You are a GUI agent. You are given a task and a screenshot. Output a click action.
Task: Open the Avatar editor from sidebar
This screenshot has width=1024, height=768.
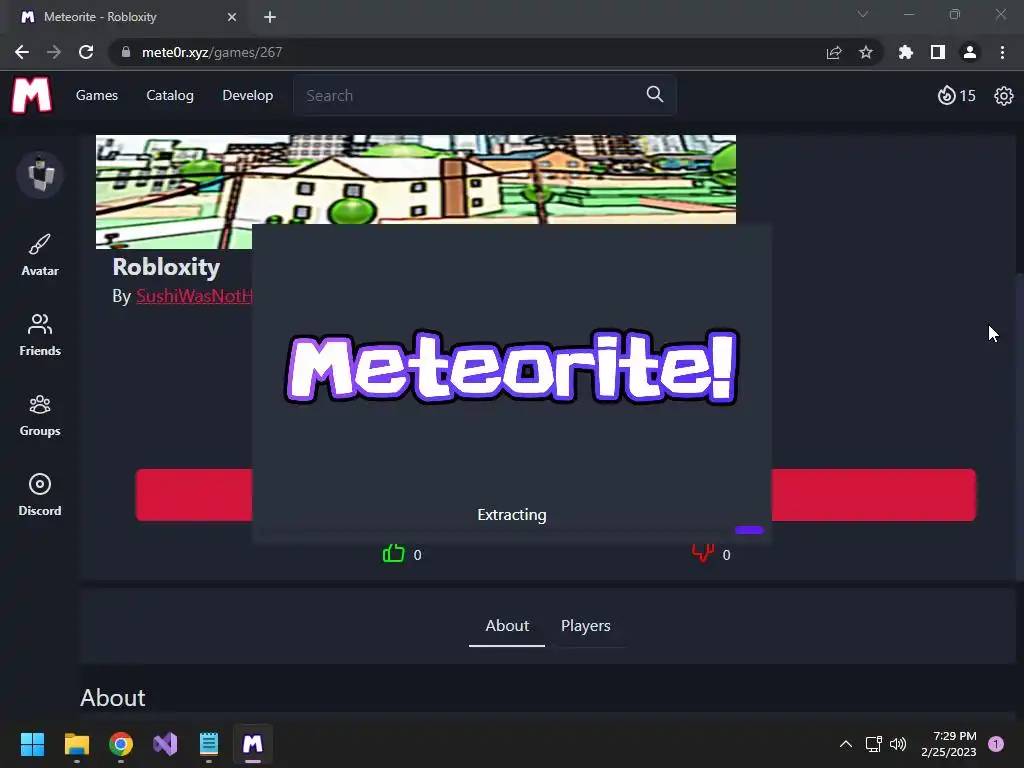pyautogui.click(x=40, y=255)
